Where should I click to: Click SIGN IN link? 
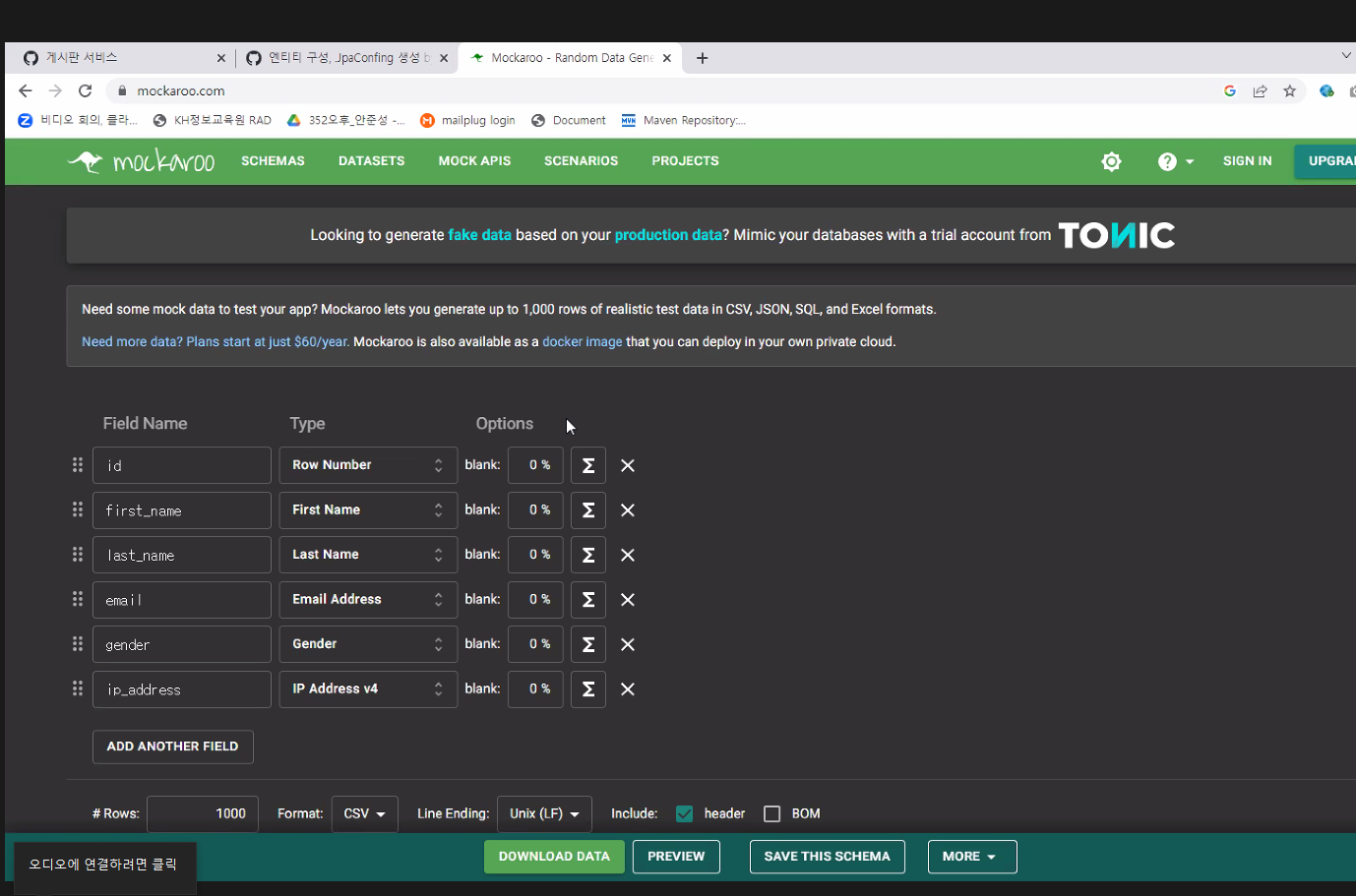1247,161
